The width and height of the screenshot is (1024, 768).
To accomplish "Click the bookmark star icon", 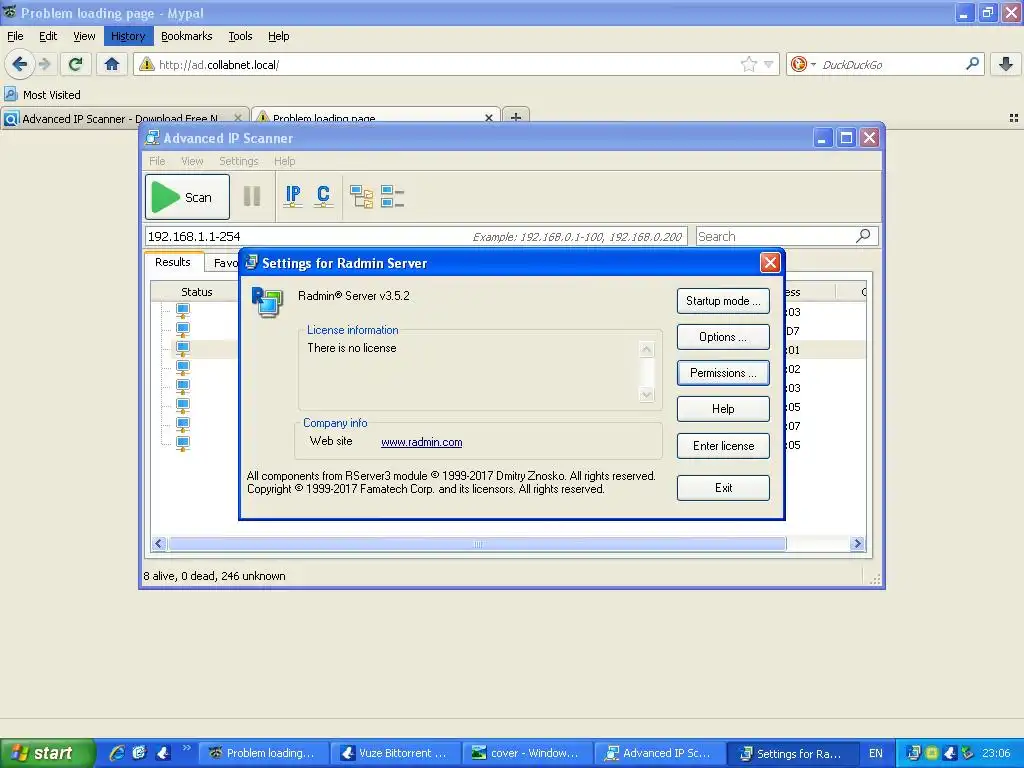I will point(748,64).
